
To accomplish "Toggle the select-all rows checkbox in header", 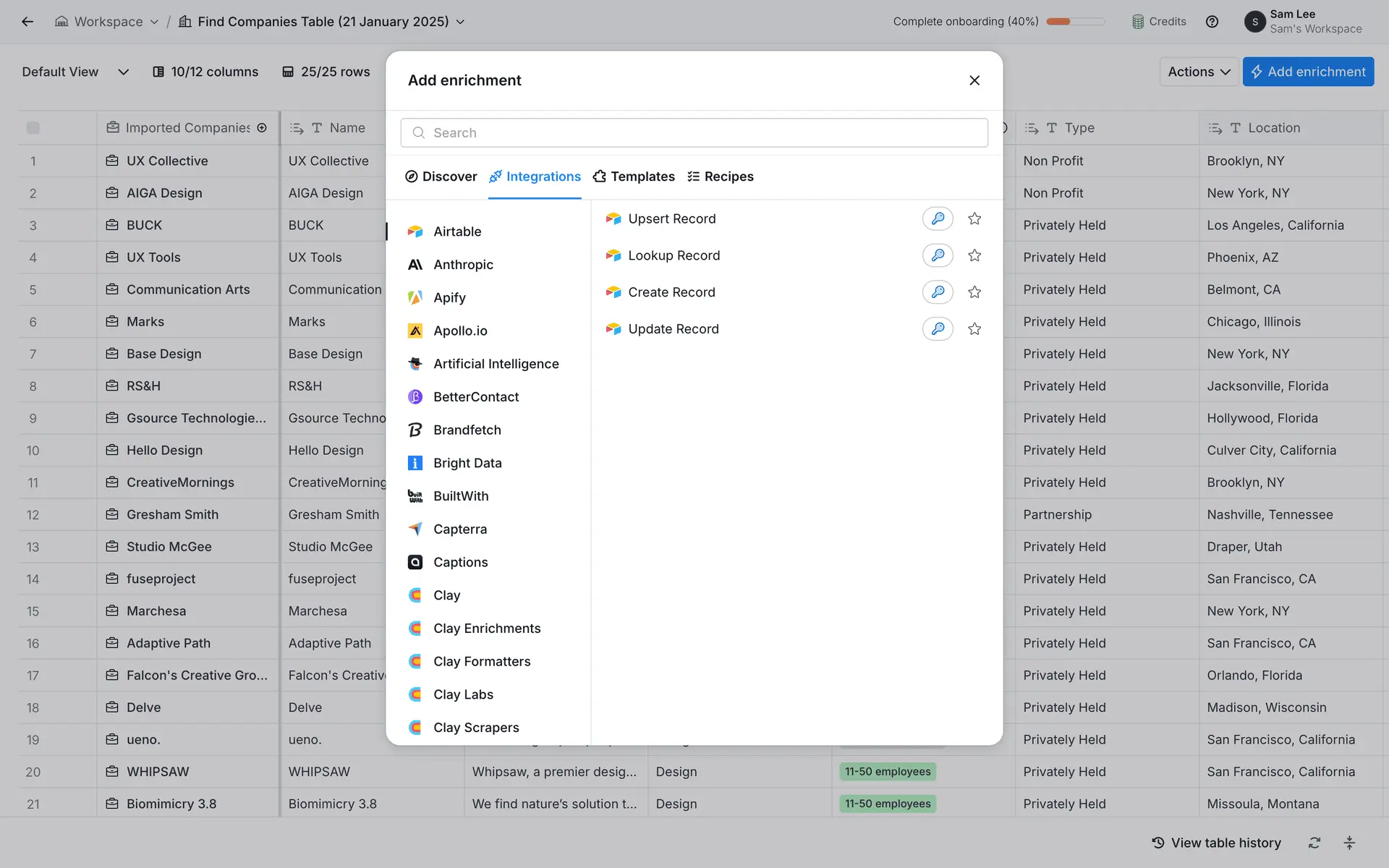I will (x=33, y=128).
